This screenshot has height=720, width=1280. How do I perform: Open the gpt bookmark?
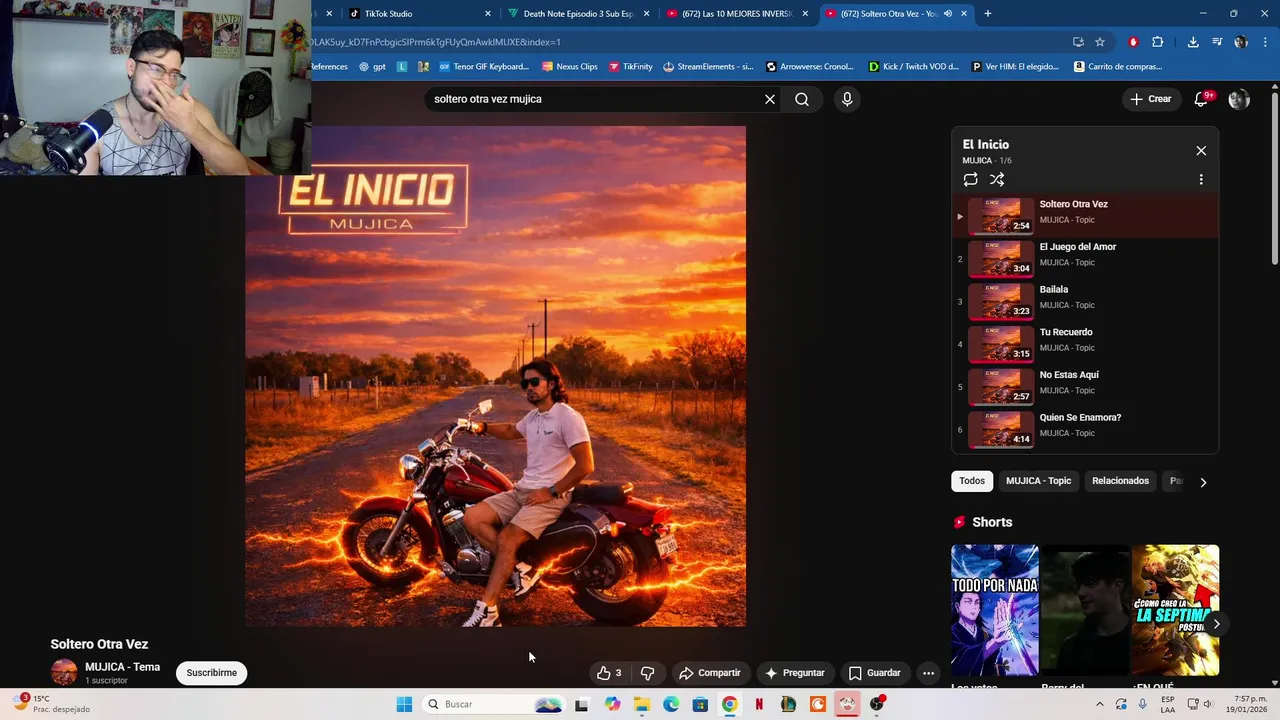click(x=372, y=67)
